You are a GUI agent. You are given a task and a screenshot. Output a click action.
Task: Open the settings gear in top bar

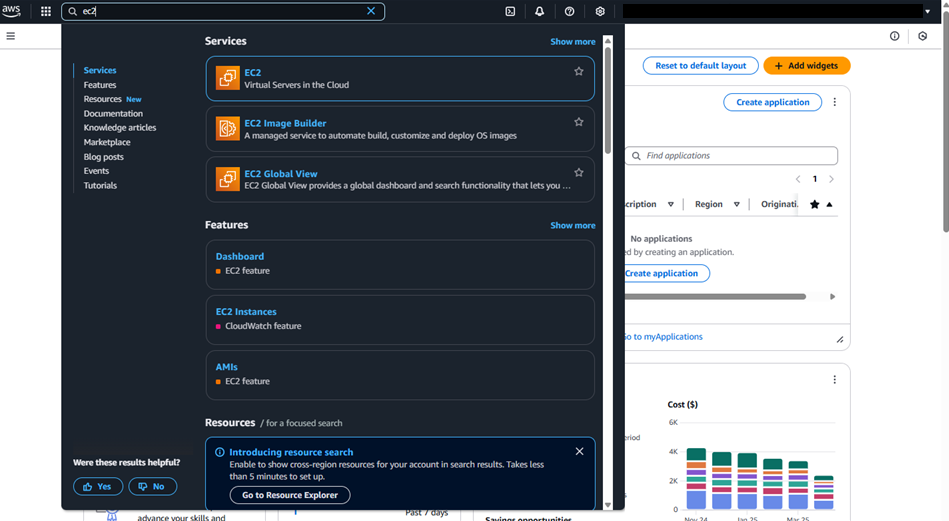600,12
